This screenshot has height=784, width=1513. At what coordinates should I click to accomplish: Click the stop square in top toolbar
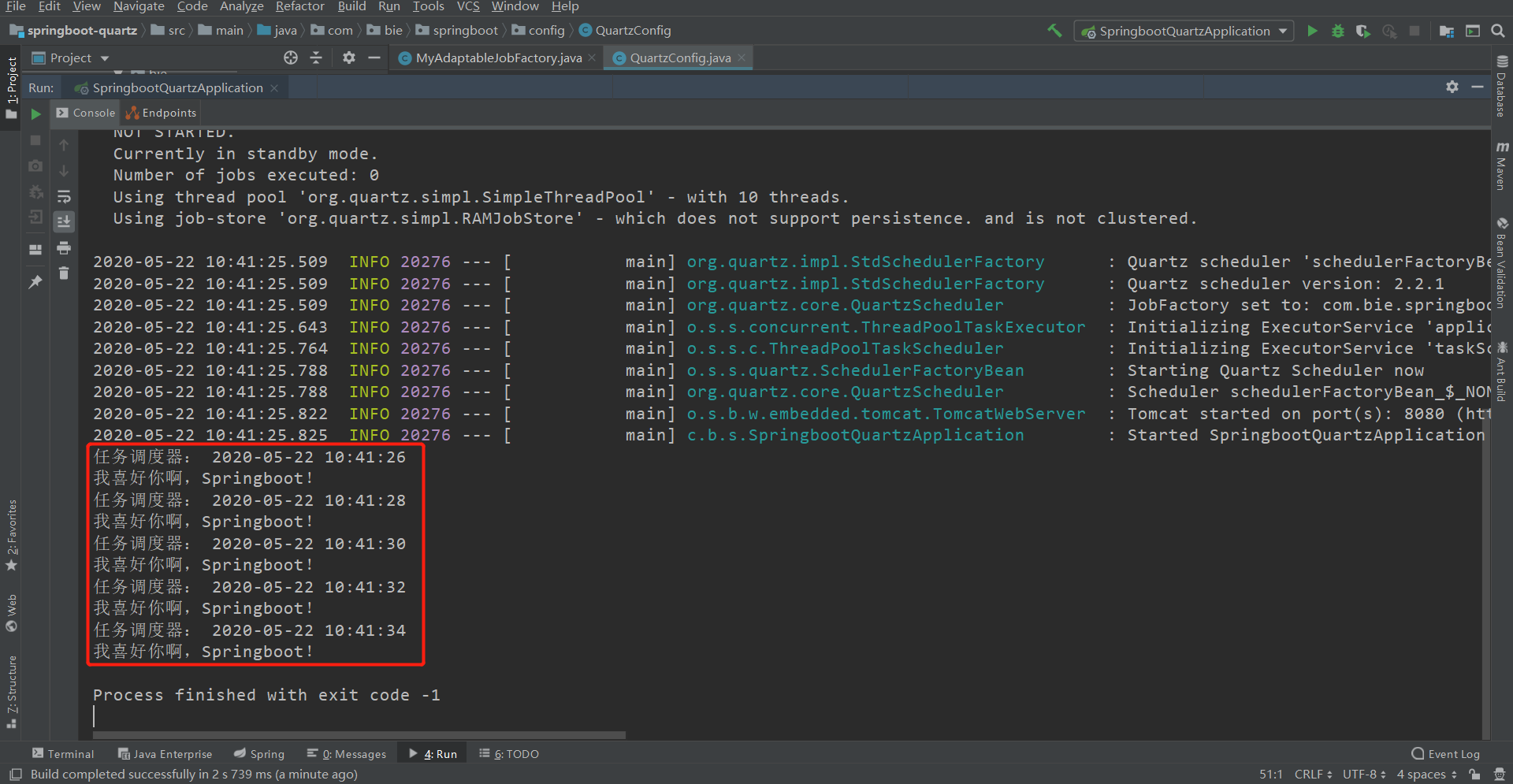pos(1414,31)
